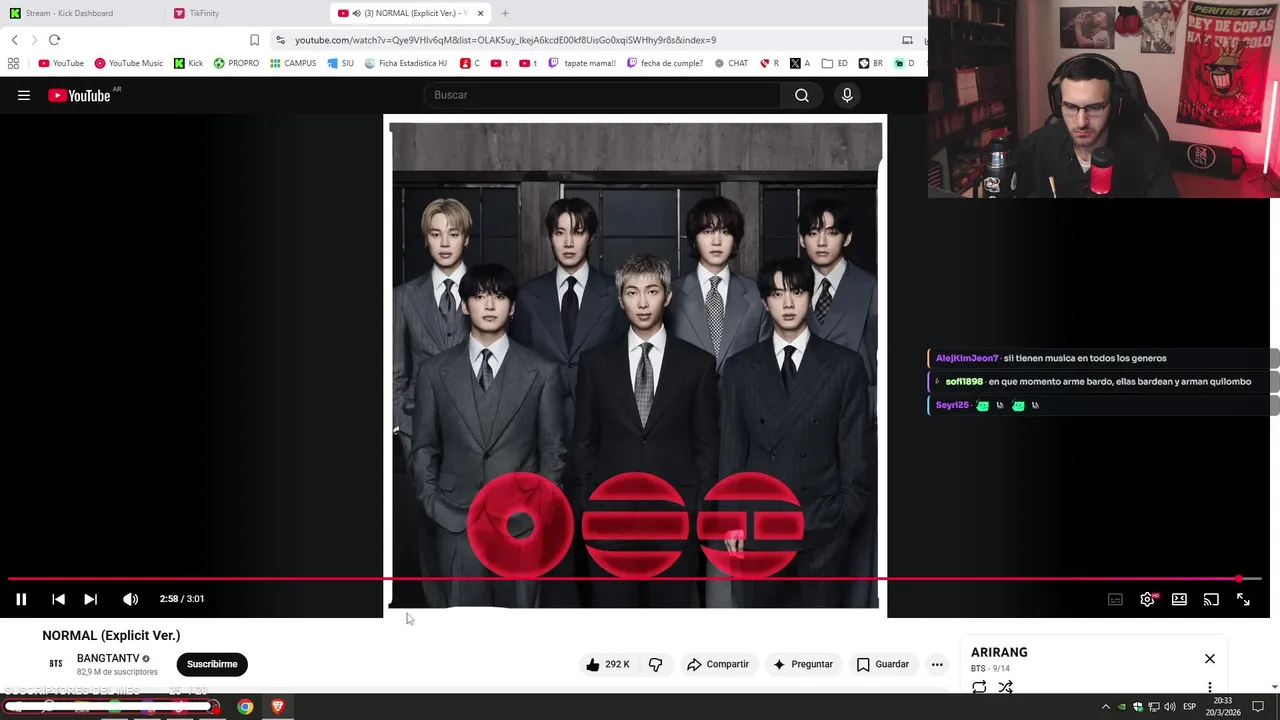Open Brave browser from the taskbar
Viewport: 1280px width, 720px height.
coord(278,707)
